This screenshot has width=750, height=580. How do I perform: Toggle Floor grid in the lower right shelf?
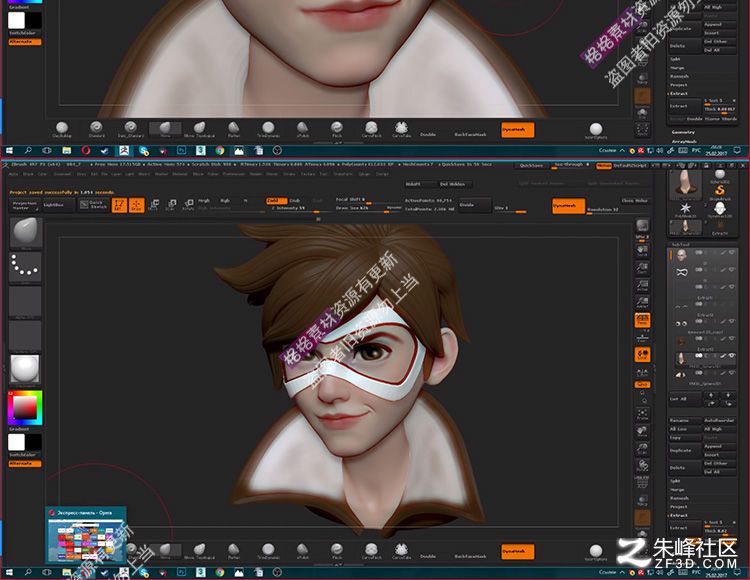point(642,338)
